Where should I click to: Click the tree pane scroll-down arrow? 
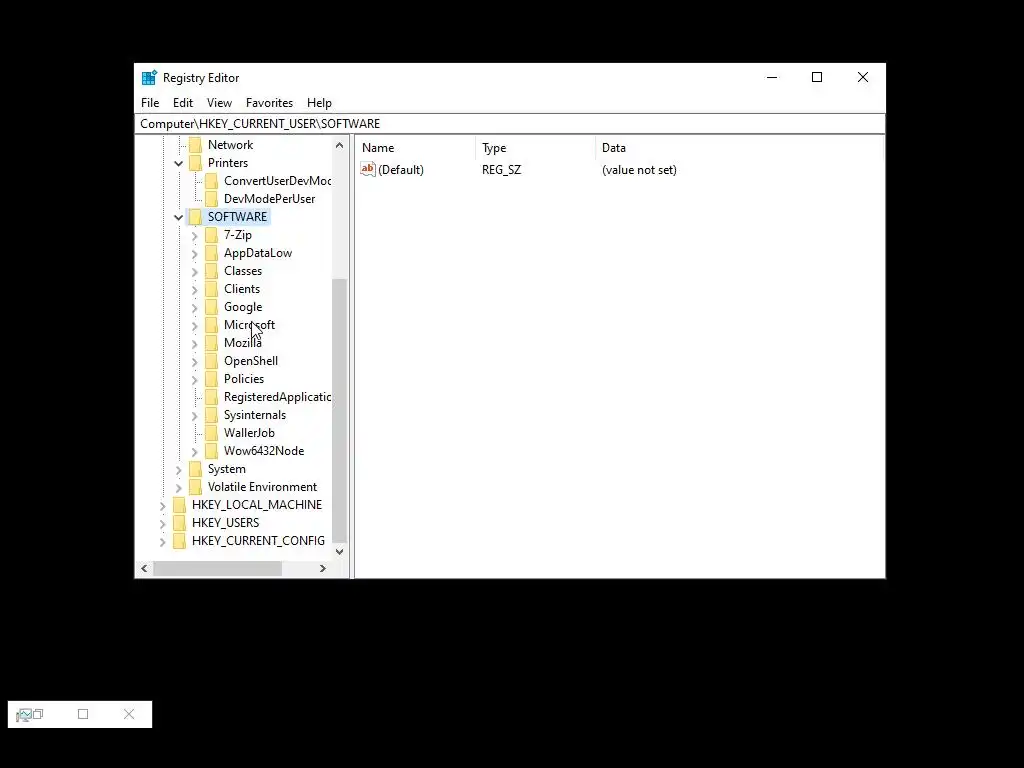point(339,552)
